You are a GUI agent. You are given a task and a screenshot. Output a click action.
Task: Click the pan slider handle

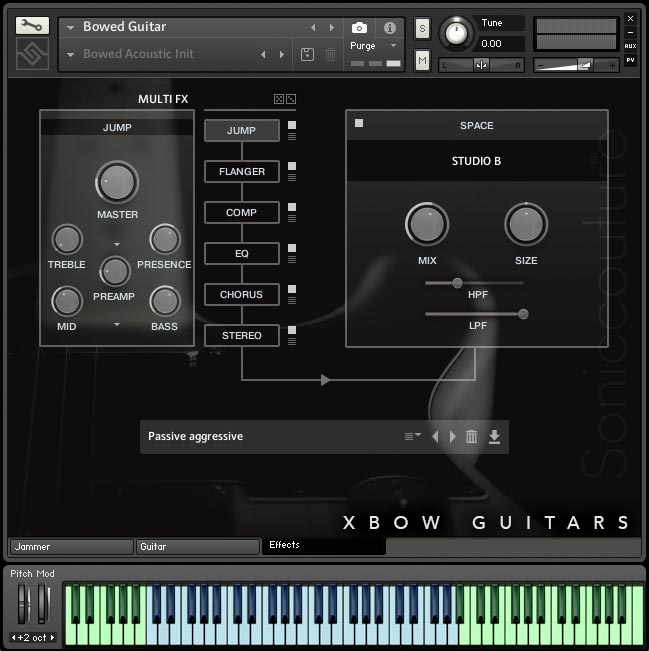pyautogui.click(x=482, y=65)
